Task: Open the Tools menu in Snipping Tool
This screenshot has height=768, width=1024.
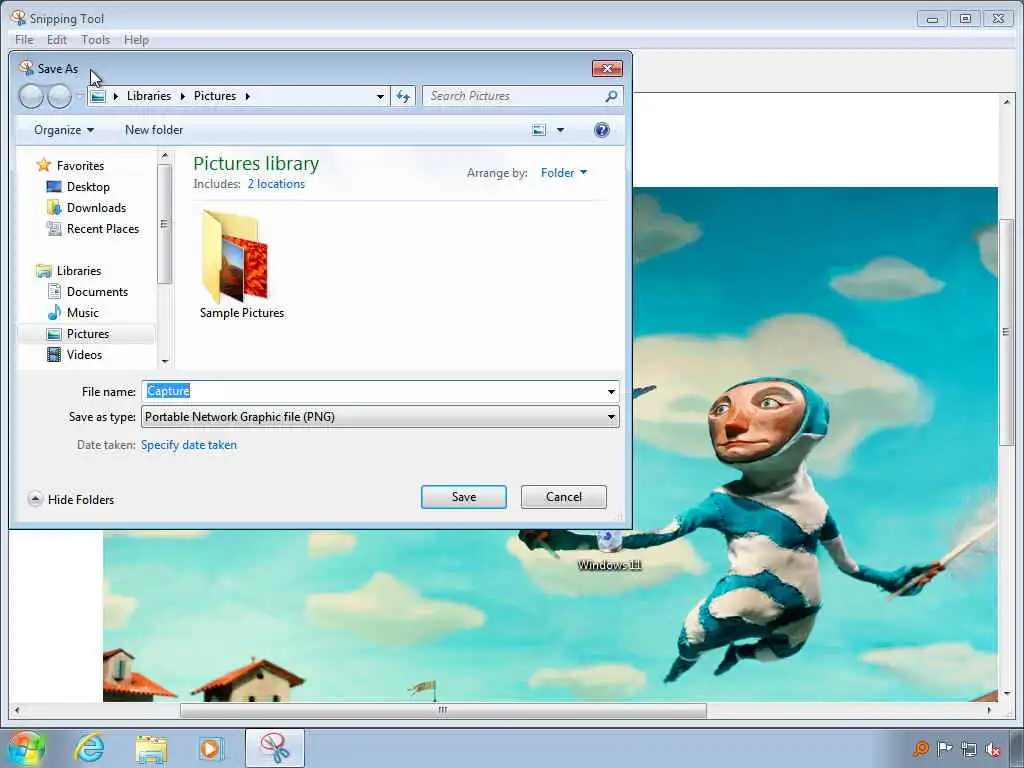Action: [x=95, y=40]
